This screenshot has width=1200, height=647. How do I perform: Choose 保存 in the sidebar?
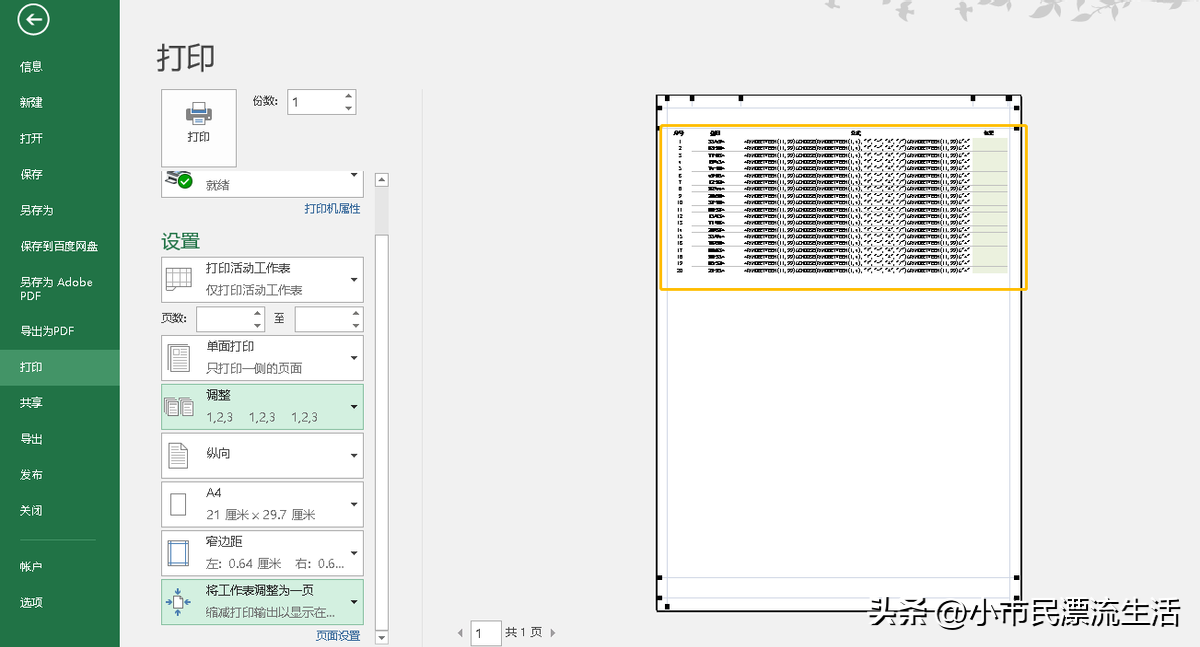click(x=31, y=175)
